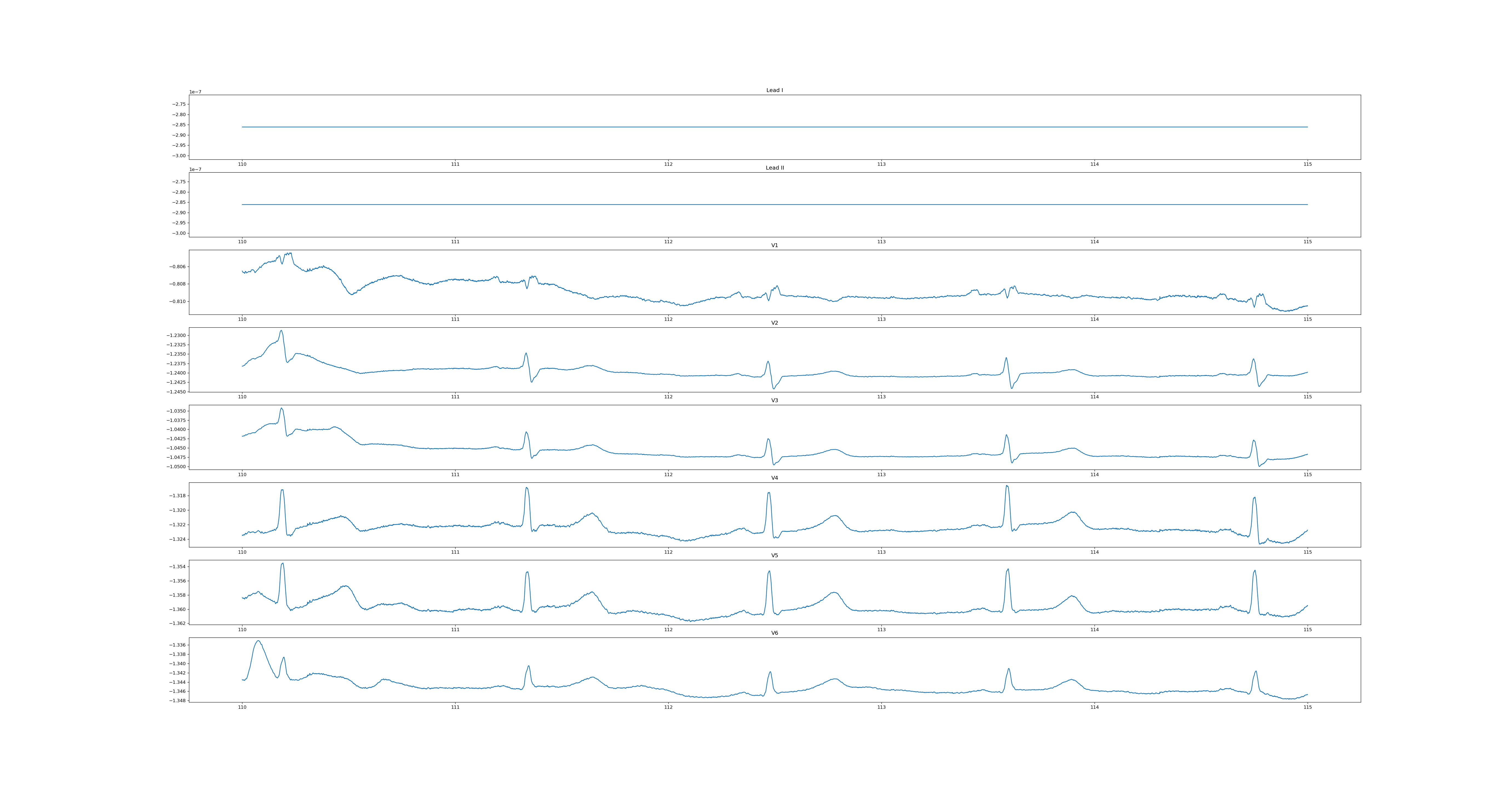This screenshot has width=1512, height=789.
Task: Click the −1.2300 y-axis tick on V2 plot
Action: pyautogui.click(x=177, y=335)
